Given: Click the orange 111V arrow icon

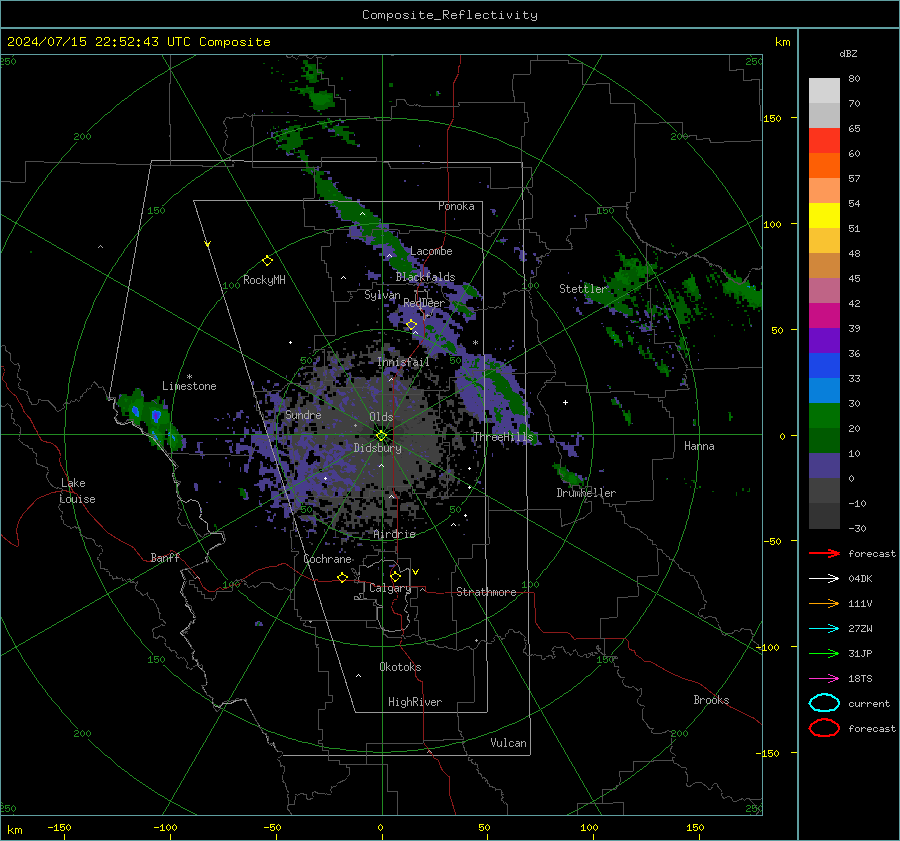Looking at the screenshot, I should tap(824, 603).
